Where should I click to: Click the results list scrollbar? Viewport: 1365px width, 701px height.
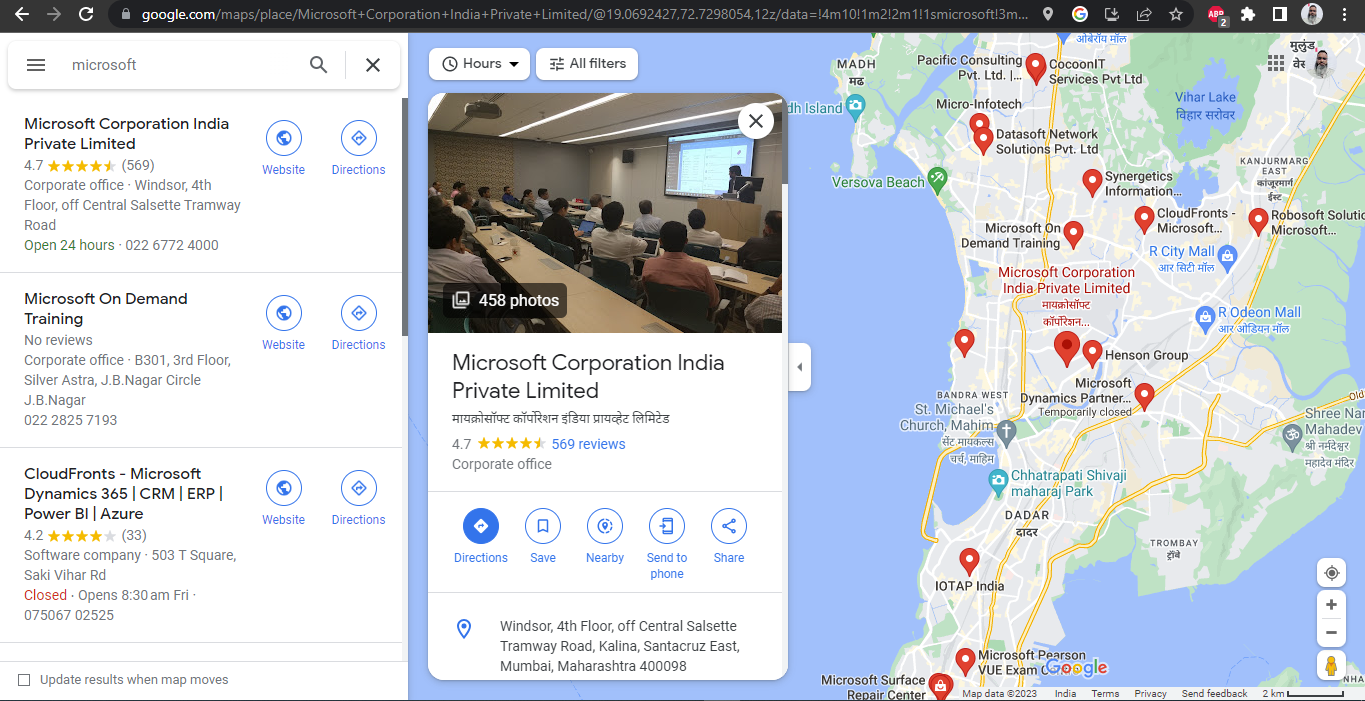click(404, 217)
